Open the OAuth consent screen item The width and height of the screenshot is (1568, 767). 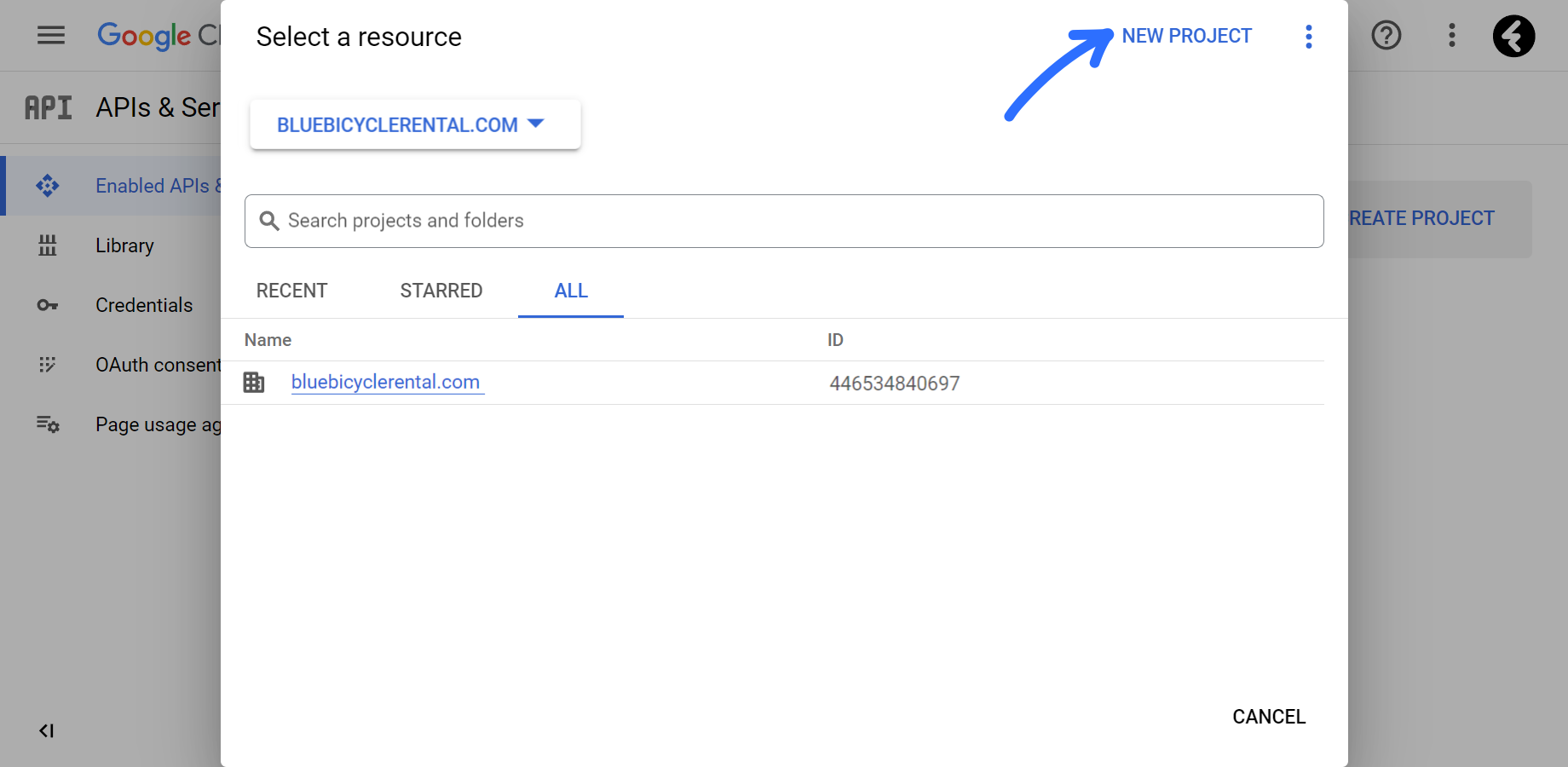click(158, 365)
